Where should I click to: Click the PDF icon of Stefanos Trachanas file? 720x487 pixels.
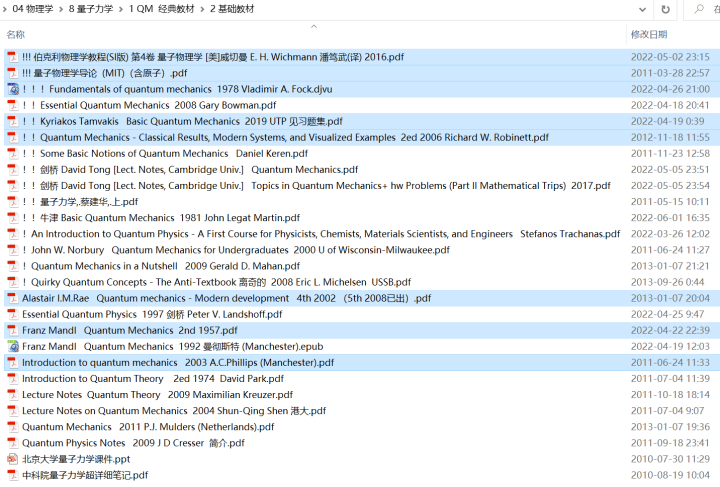(13, 234)
